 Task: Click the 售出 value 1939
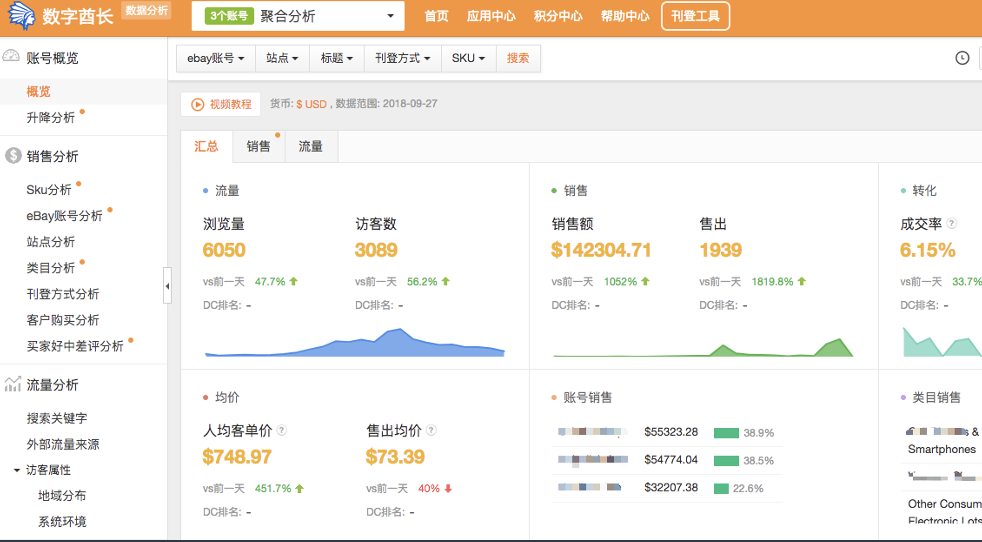pos(721,250)
